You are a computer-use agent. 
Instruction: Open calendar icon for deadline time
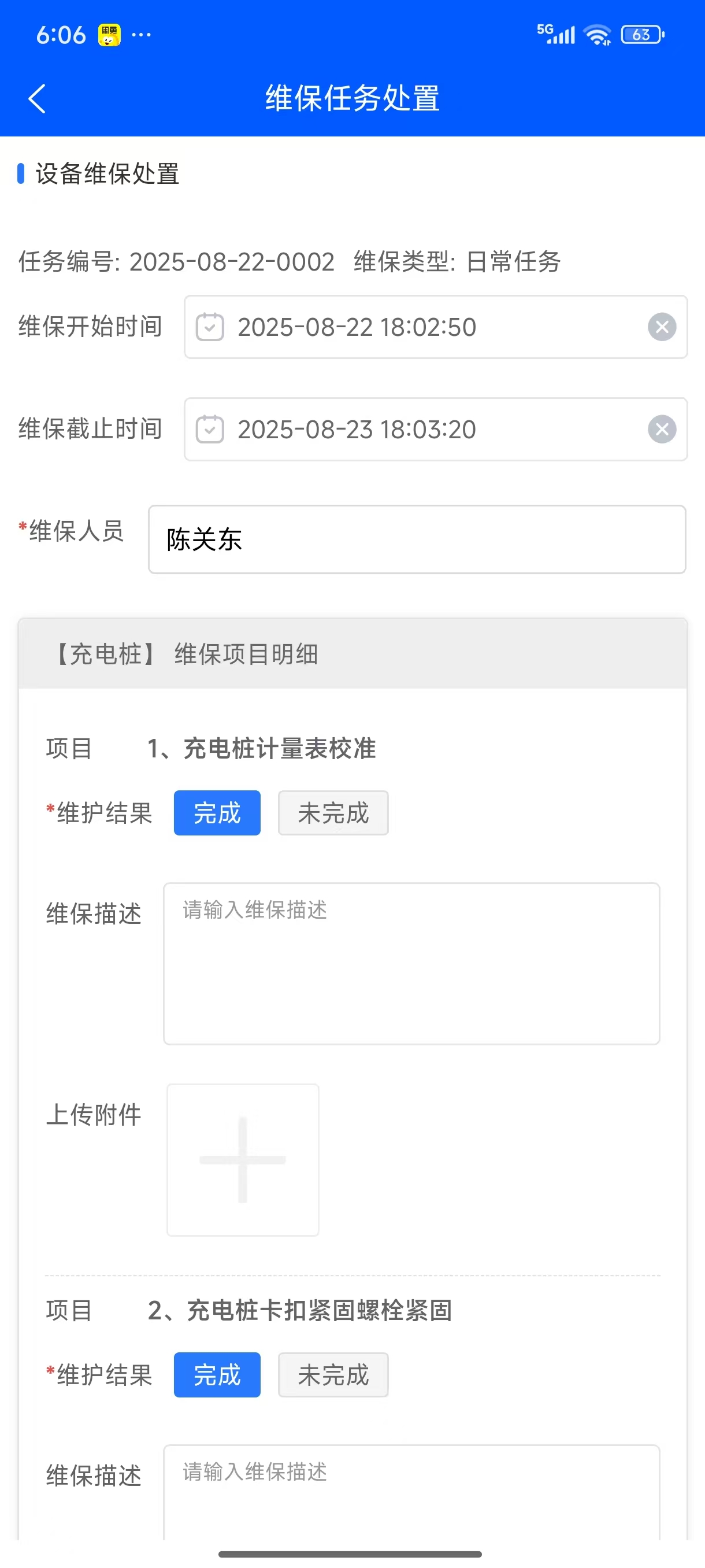[210, 430]
